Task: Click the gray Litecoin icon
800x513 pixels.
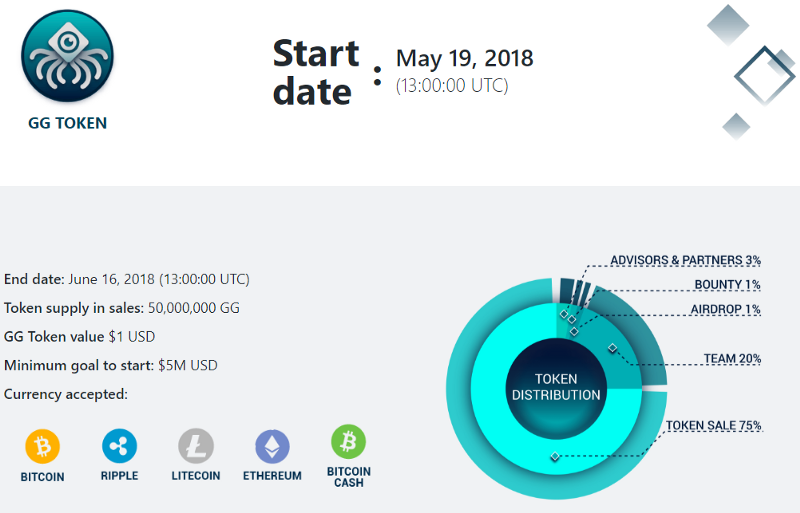Action: click(x=196, y=445)
